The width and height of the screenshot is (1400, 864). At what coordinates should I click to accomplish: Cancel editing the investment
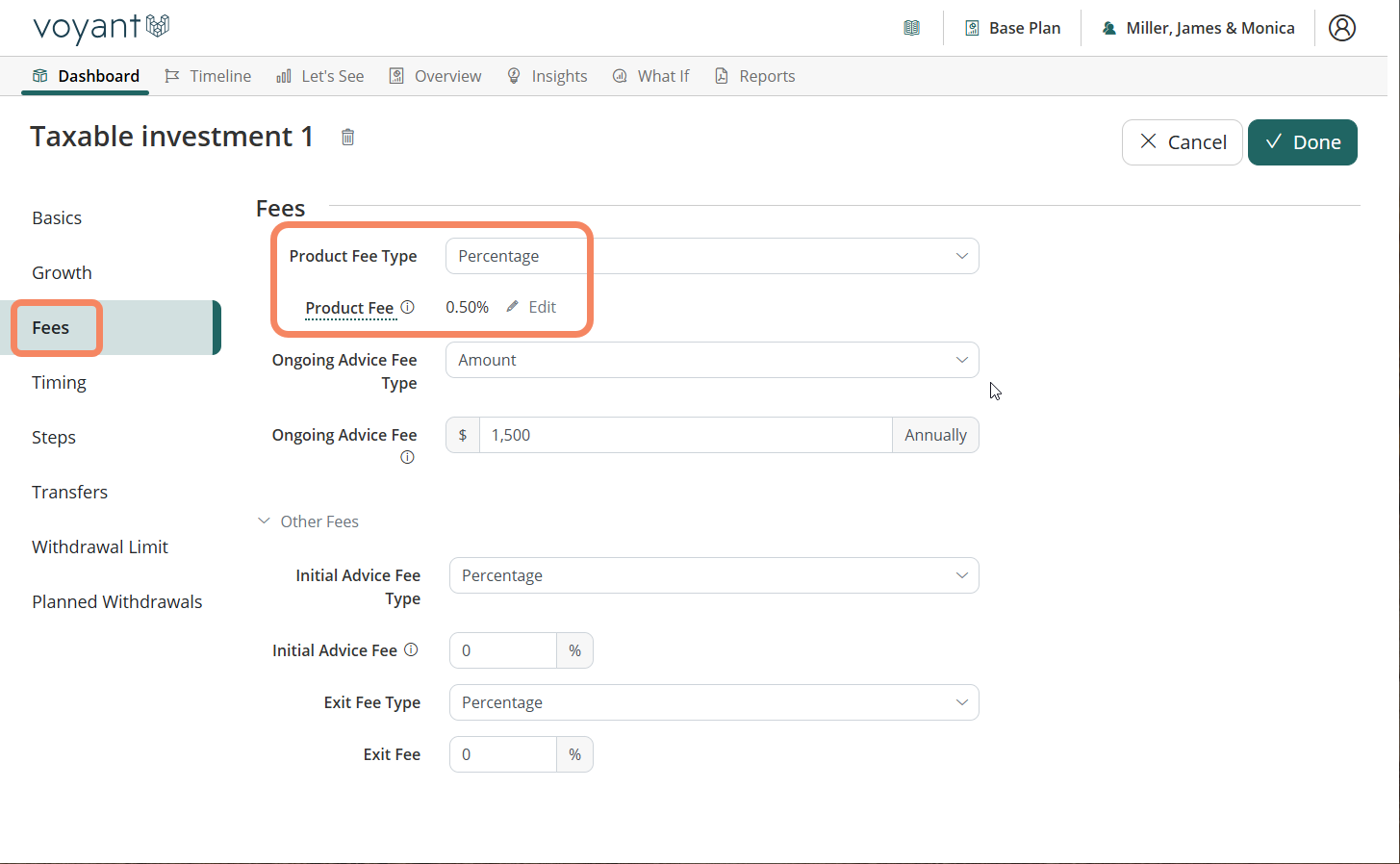click(x=1182, y=142)
